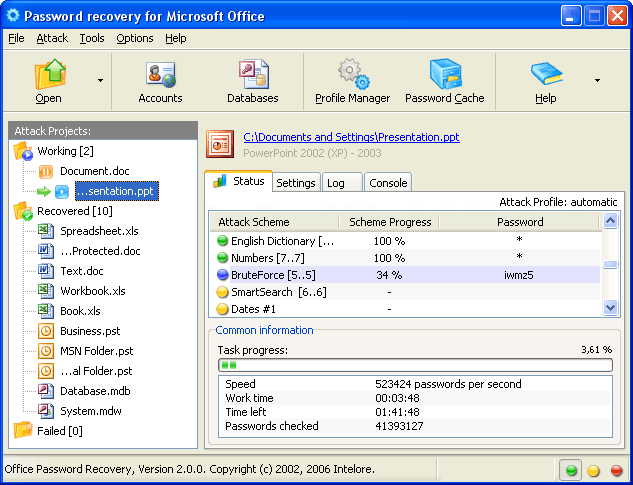Image resolution: width=633 pixels, height=485 pixels.
Task: Click the Task progress bar
Action: pos(415,365)
